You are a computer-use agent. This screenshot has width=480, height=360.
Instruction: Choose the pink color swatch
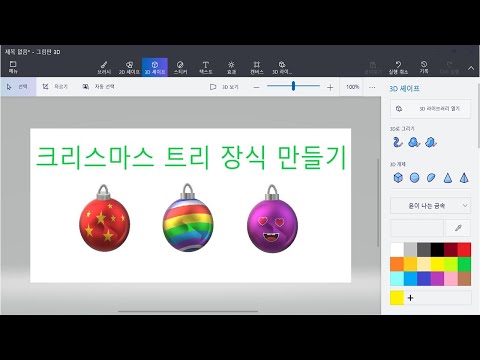[451, 278]
